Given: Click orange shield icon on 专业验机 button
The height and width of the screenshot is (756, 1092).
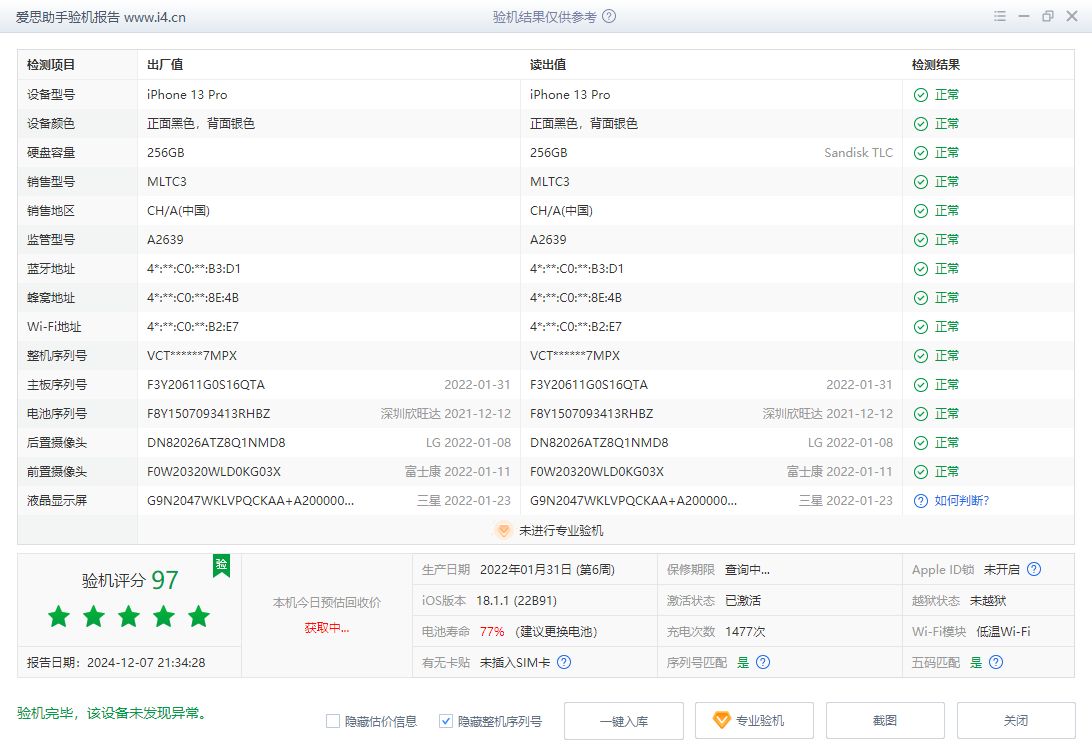Looking at the screenshot, I should coord(721,720).
